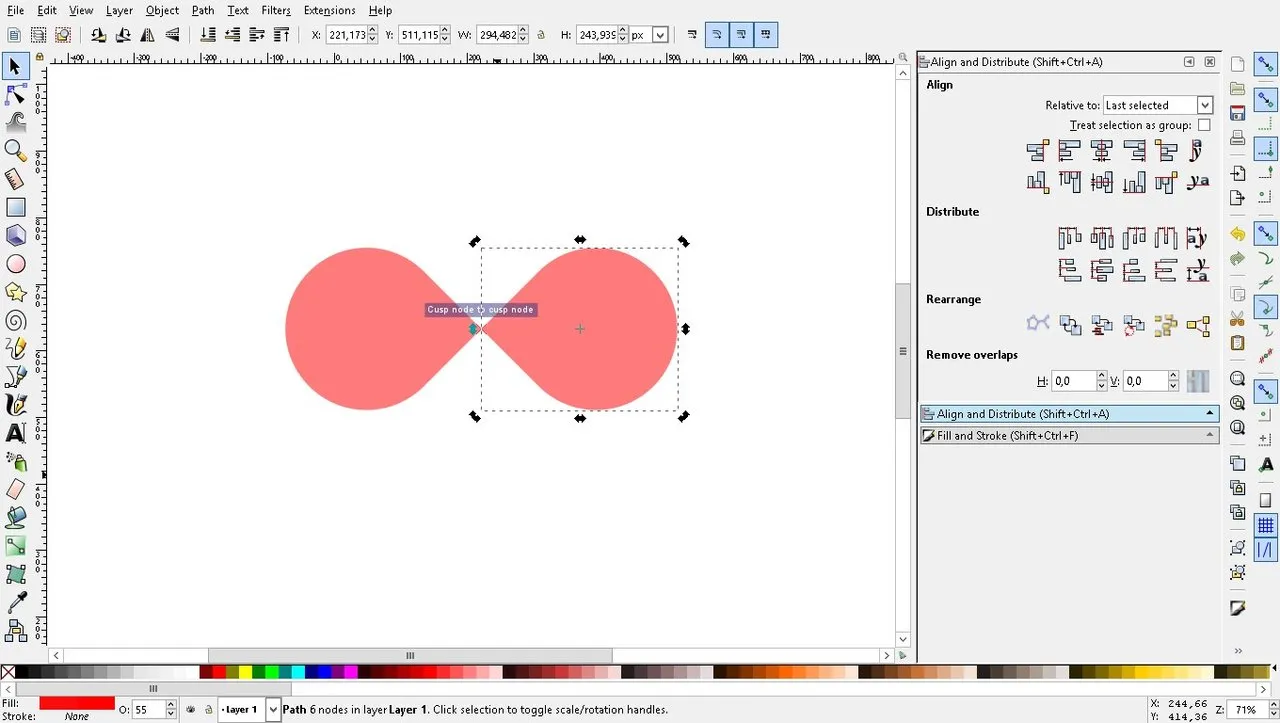This screenshot has width=1280, height=723.
Task: Expand the Fill and Stroke panel
Action: (1069, 436)
